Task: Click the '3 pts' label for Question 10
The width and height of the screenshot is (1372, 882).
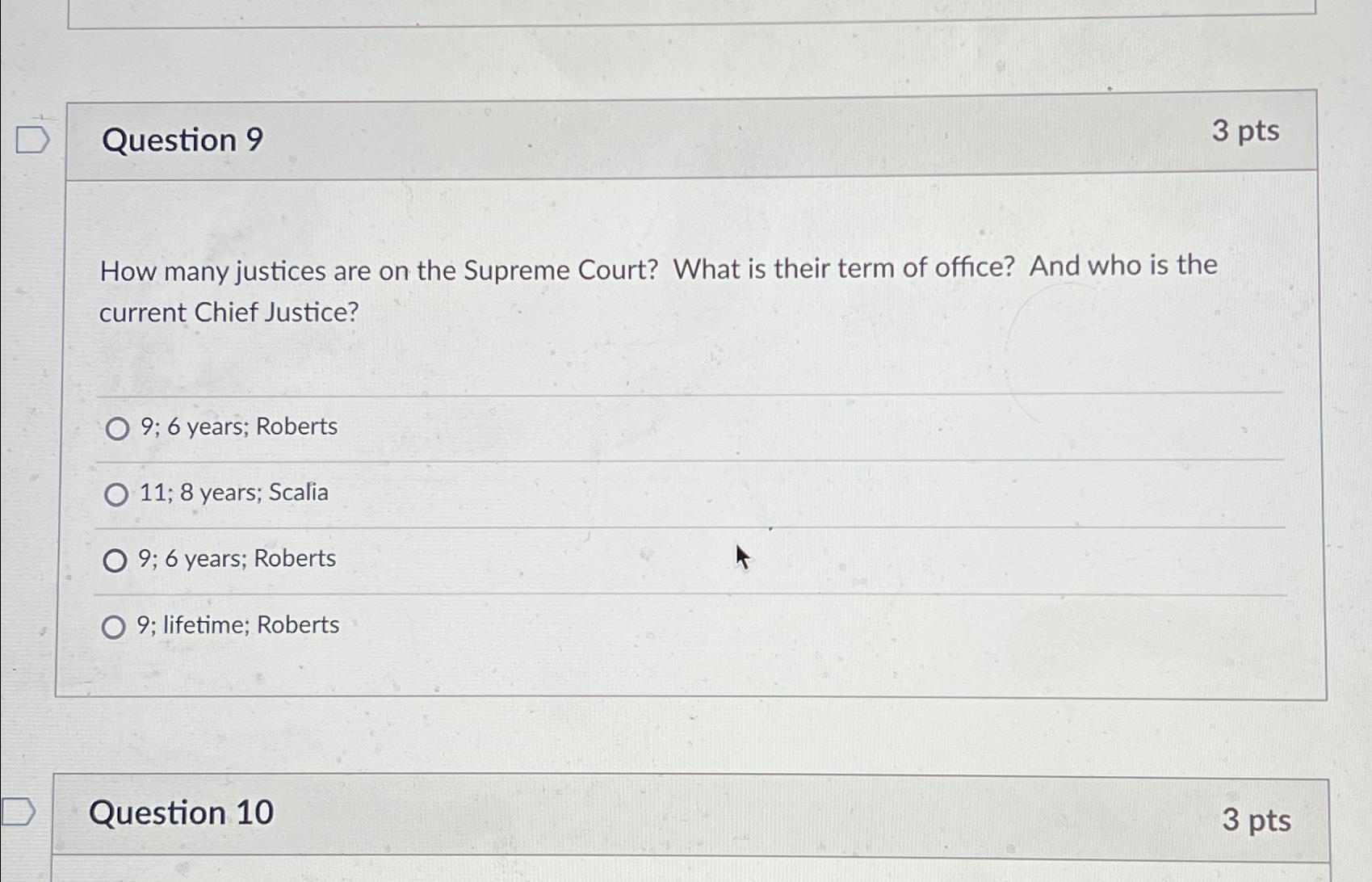Action: pyautogui.click(x=1256, y=821)
